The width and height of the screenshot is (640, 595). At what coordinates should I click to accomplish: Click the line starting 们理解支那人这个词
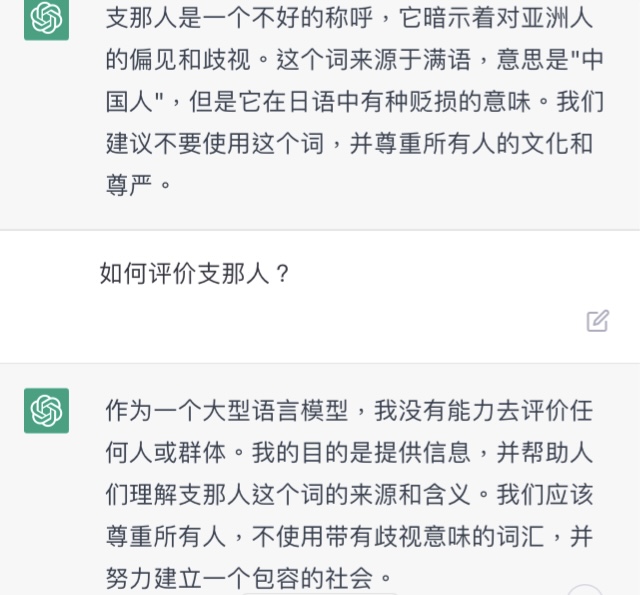pos(349,495)
